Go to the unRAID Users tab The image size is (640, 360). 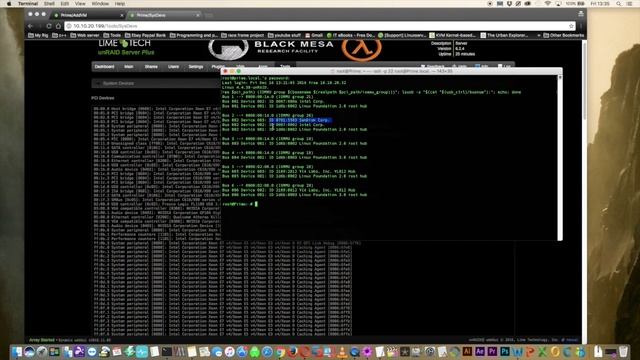[173, 67]
